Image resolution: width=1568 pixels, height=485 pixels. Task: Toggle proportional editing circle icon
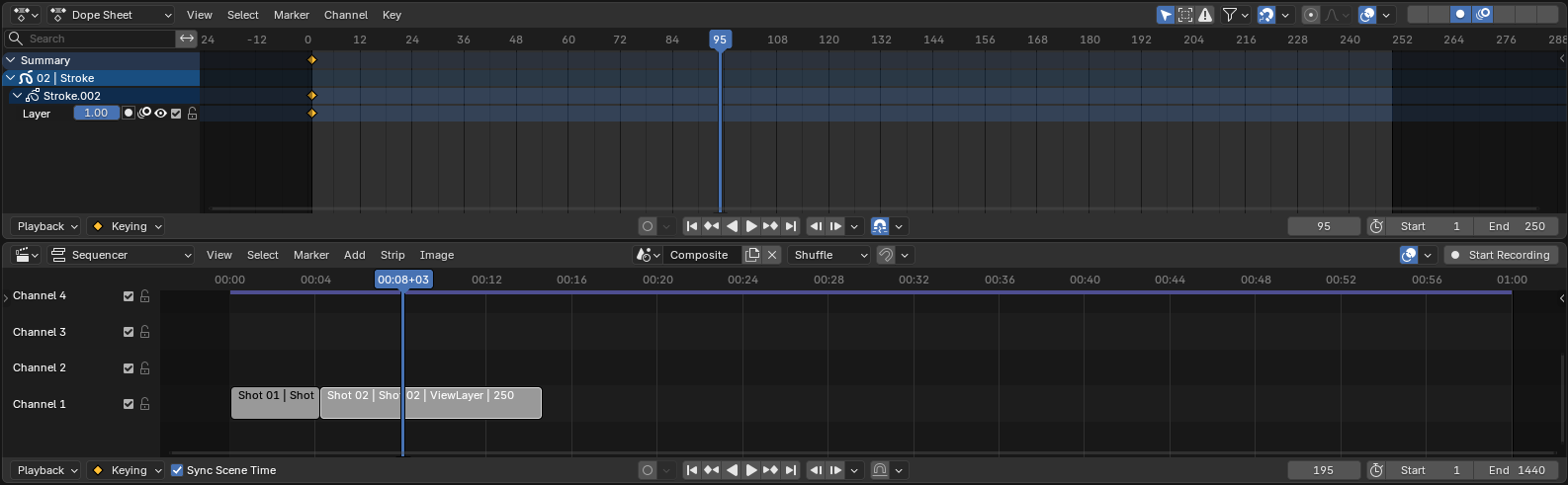click(1311, 15)
